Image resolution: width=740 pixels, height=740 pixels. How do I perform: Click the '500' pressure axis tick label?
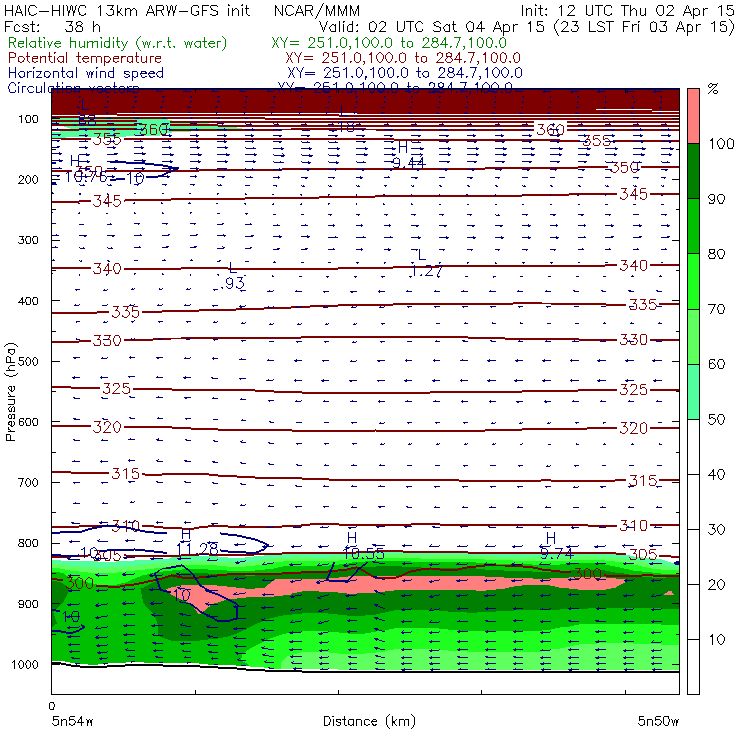[x=28, y=361]
